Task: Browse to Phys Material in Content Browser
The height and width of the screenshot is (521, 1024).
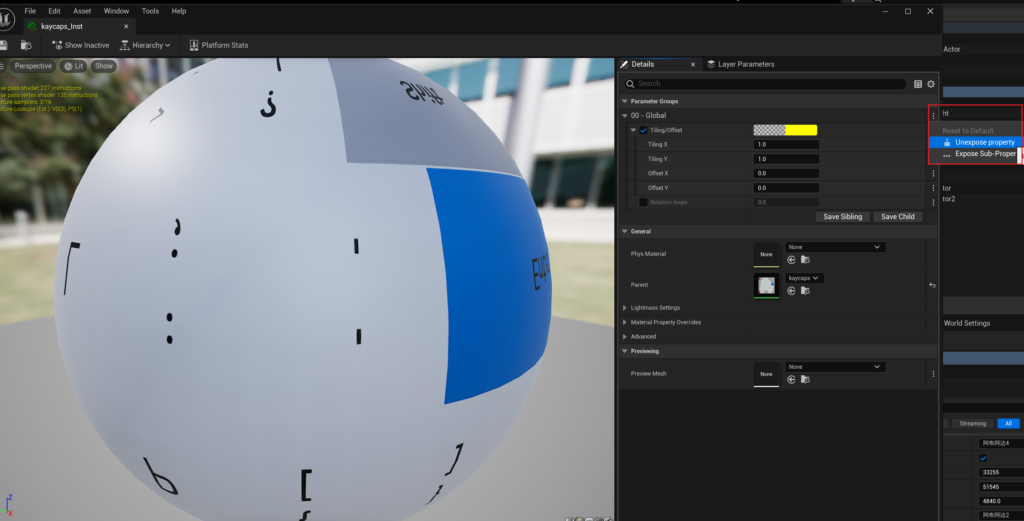Action: click(805, 260)
